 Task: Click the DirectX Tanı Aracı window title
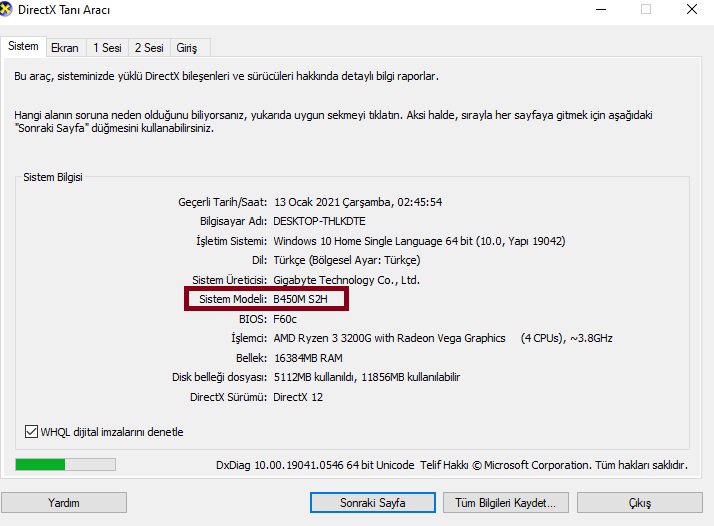[x=64, y=10]
